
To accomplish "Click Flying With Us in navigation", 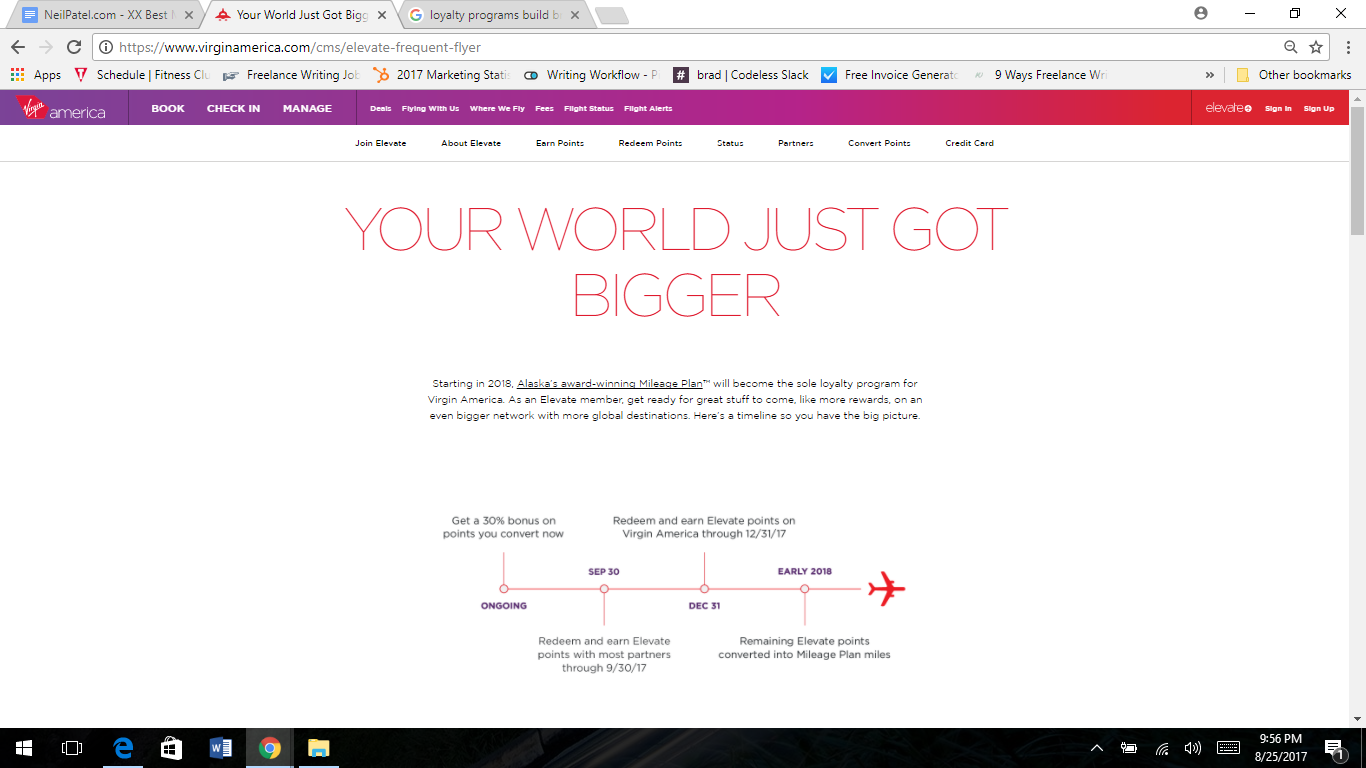I will (430, 108).
